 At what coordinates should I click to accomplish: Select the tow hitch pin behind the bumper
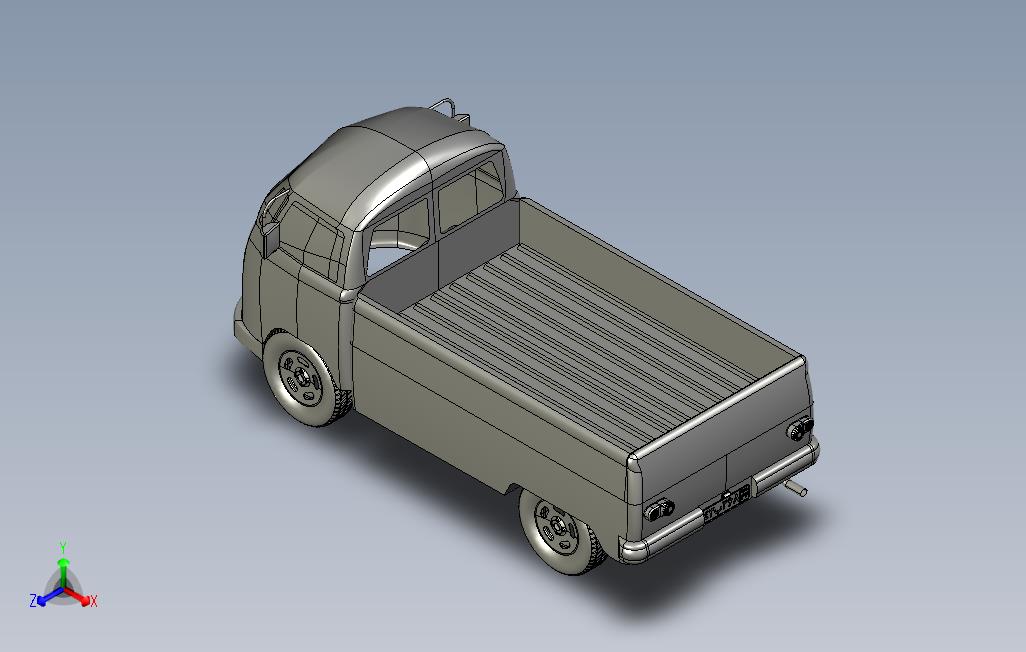click(x=797, y=488)
